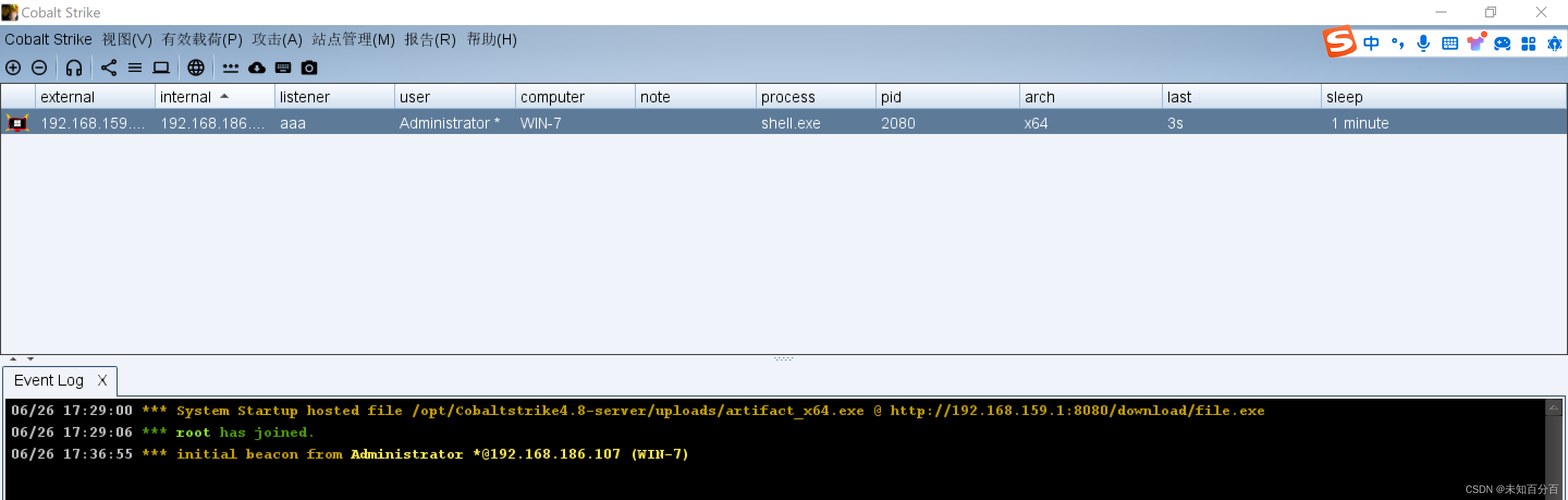Click the rightmost IME person settings icon
1568x500 pixels.
[1554, 43]
